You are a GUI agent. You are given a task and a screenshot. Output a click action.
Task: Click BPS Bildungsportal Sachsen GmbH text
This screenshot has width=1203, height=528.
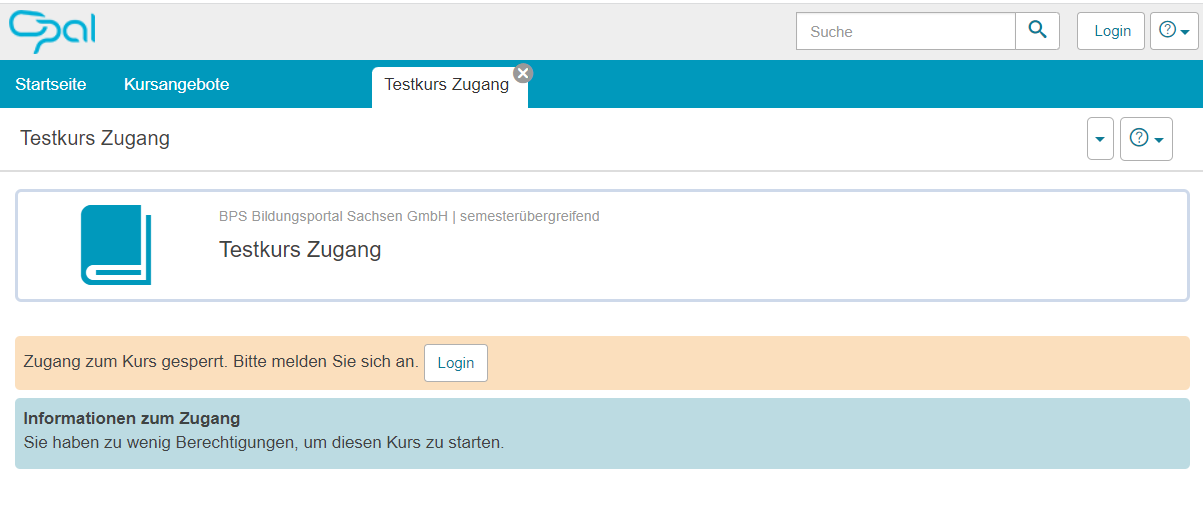coord(333,216)
